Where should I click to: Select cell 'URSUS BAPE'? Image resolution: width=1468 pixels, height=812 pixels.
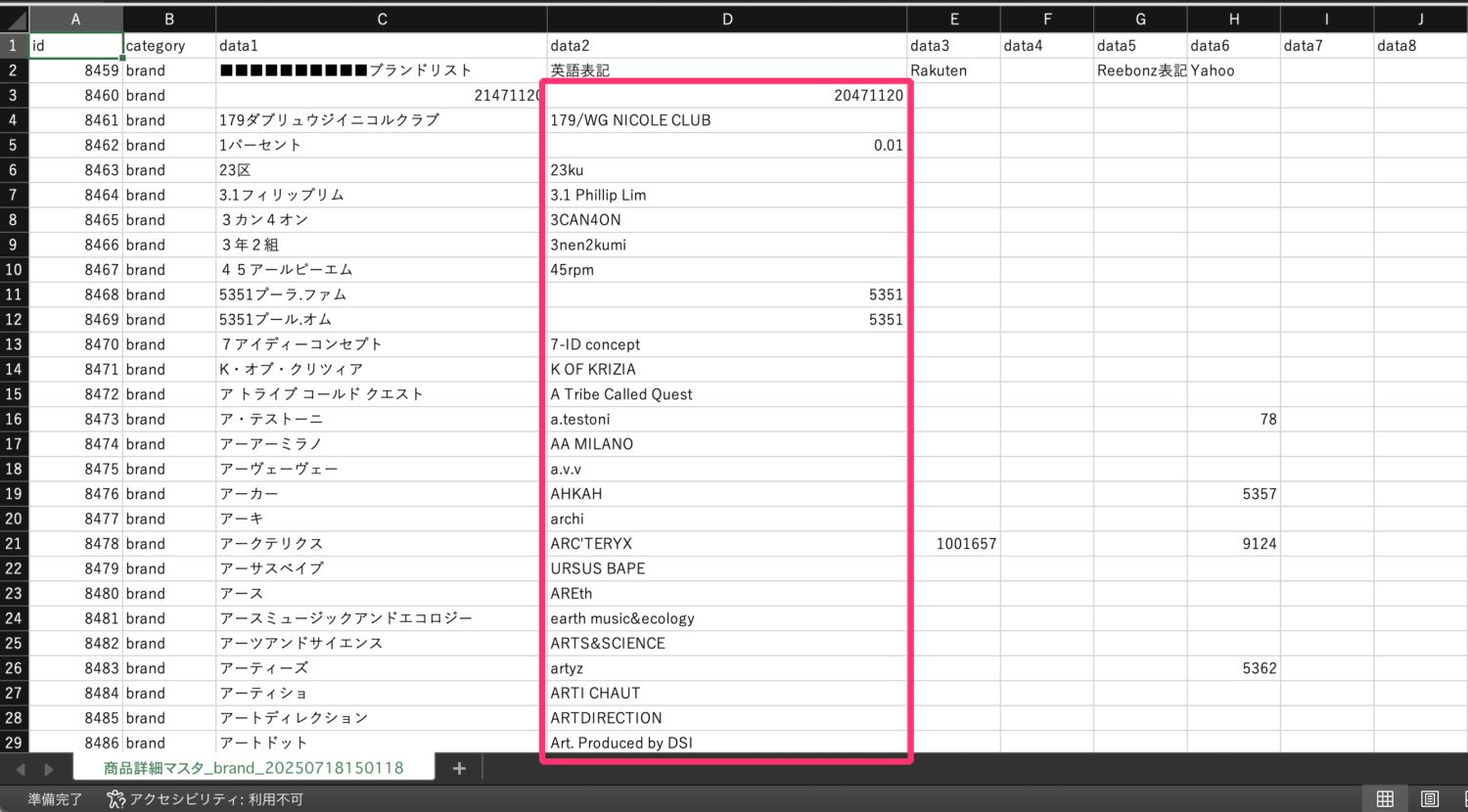(727, 568)
